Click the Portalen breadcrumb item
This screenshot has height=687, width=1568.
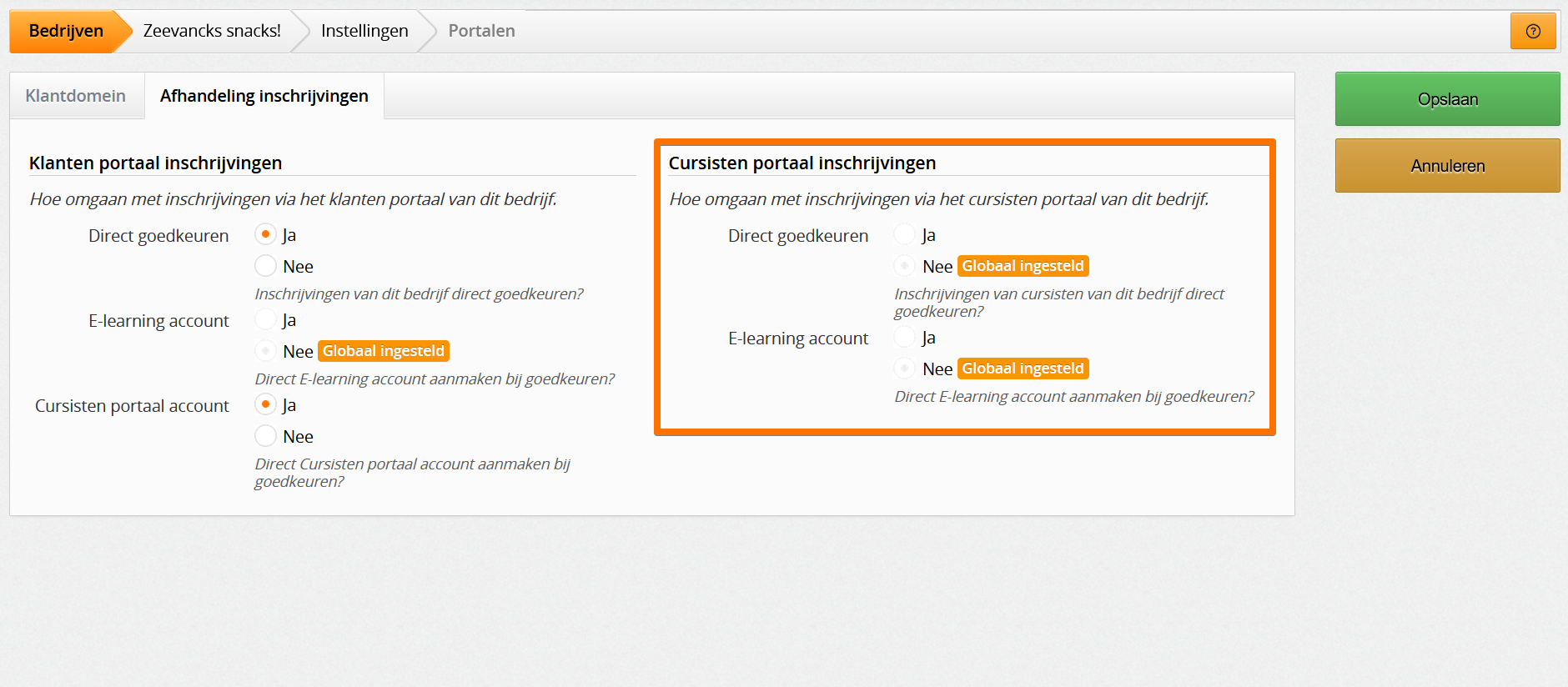[481, 31]
